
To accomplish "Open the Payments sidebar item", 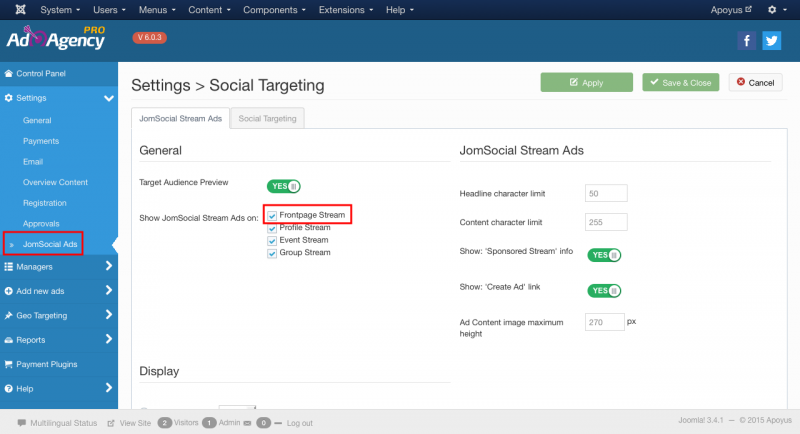I will 41,141.
